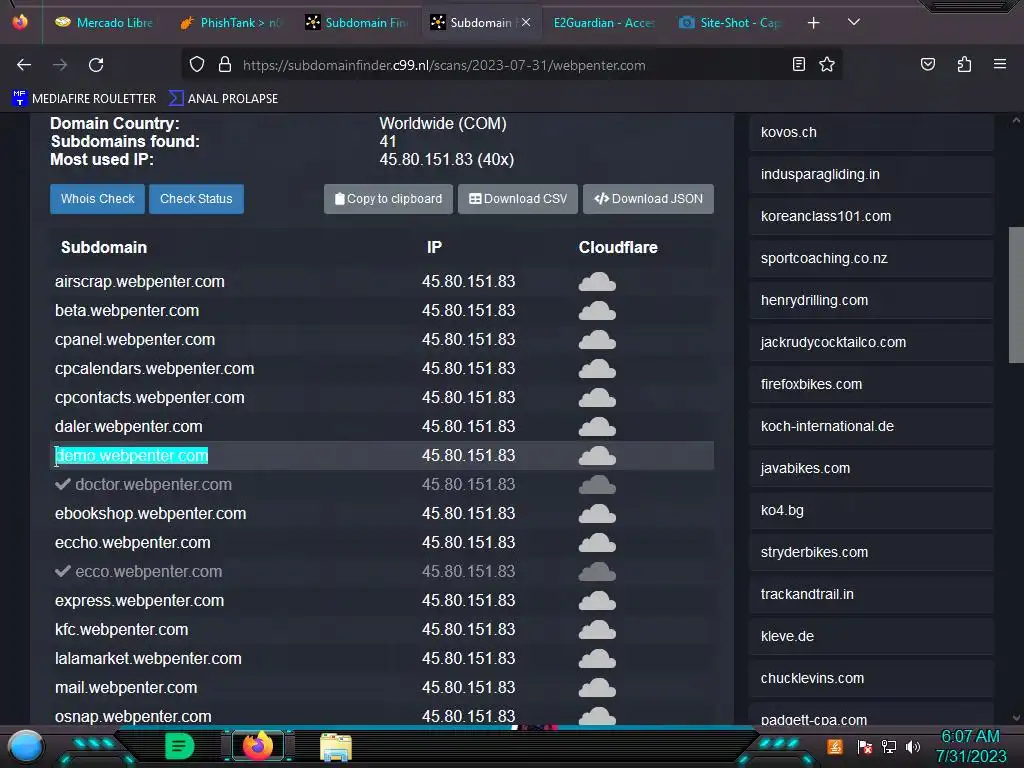Click cloud icon in airscrap.webpenter.com row
Screen dimensions: 1024x768
597,281
